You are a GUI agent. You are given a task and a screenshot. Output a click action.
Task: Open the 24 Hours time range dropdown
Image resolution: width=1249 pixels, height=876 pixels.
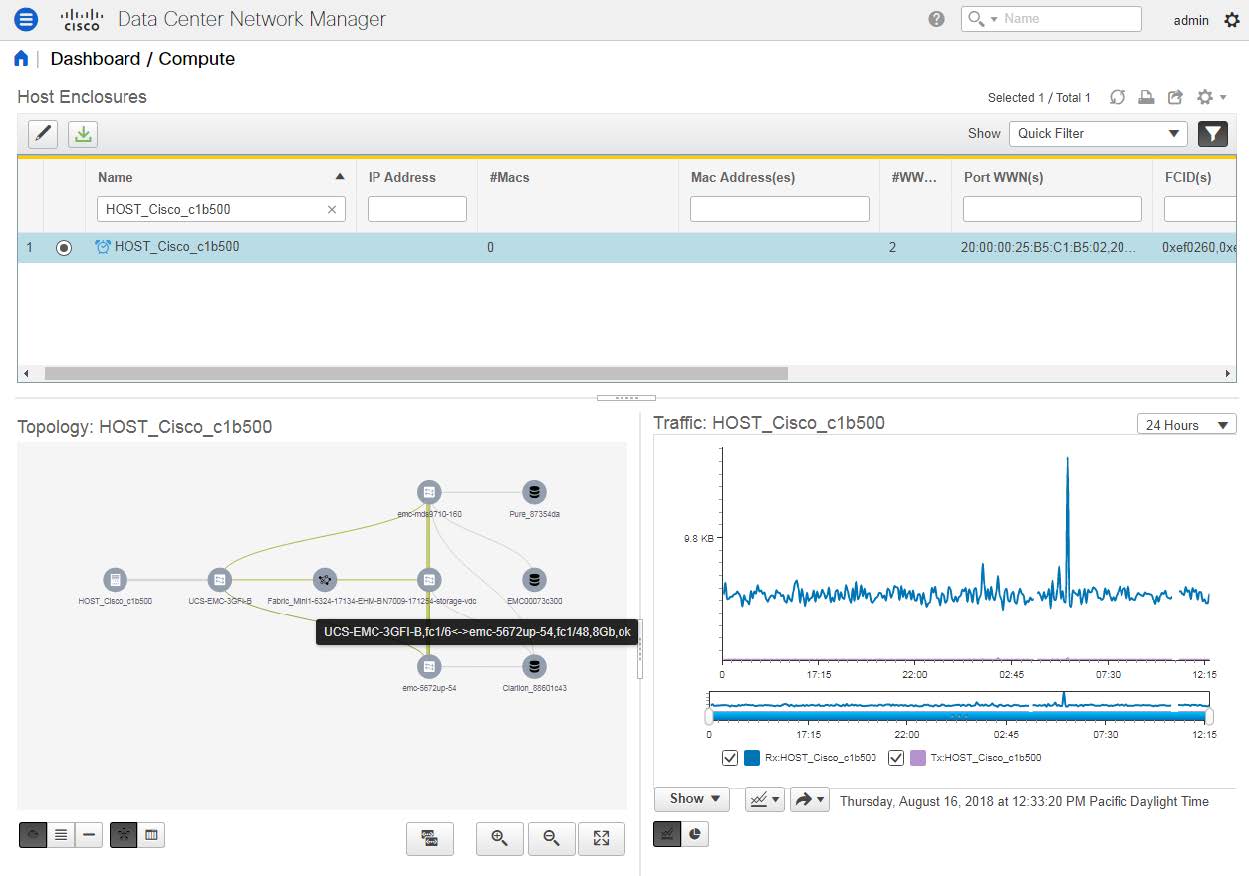point(1185,424)
